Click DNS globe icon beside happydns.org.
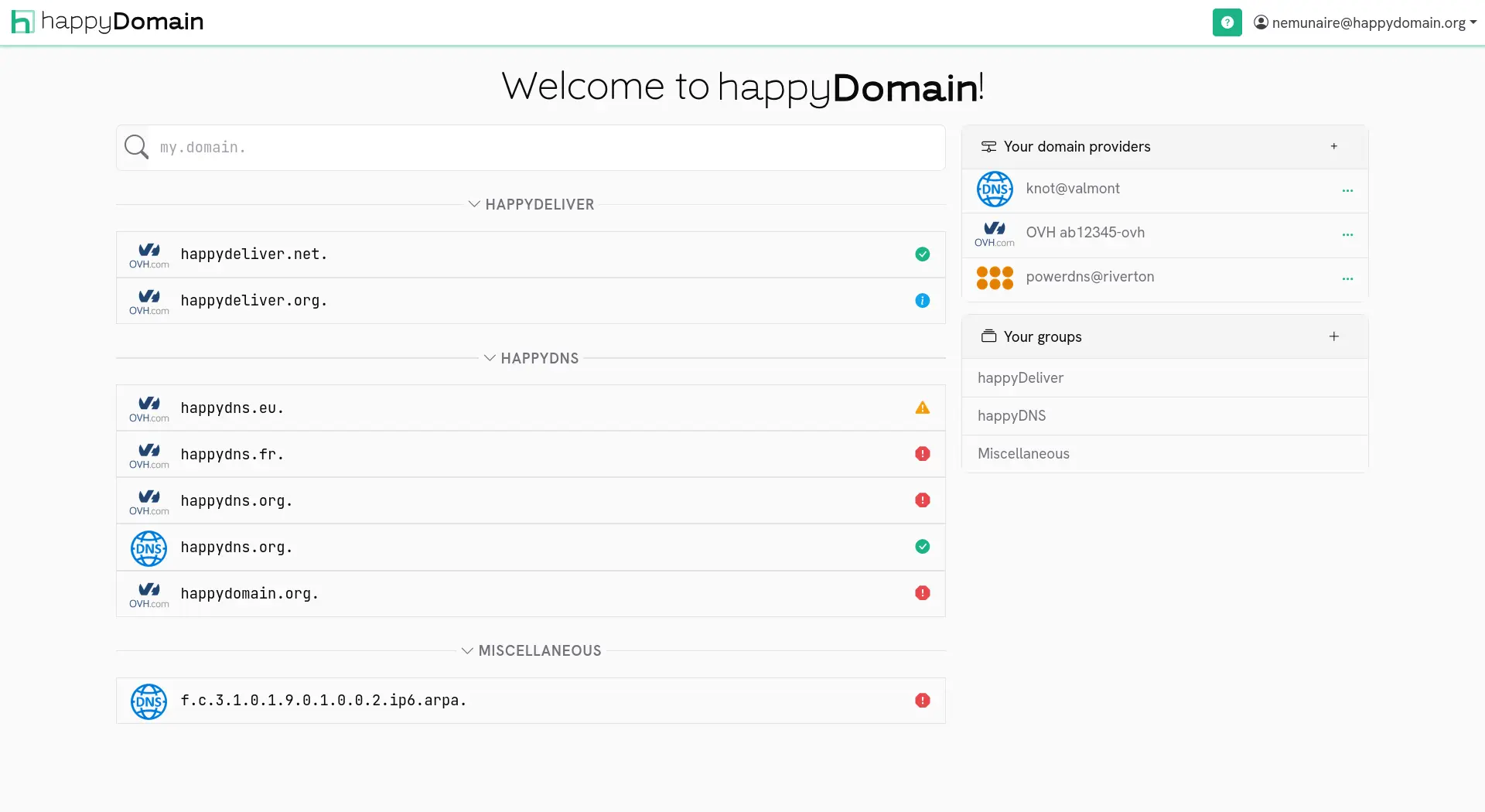The width and height of the screenshot is (1485, 812). click(x=148, y=548)
